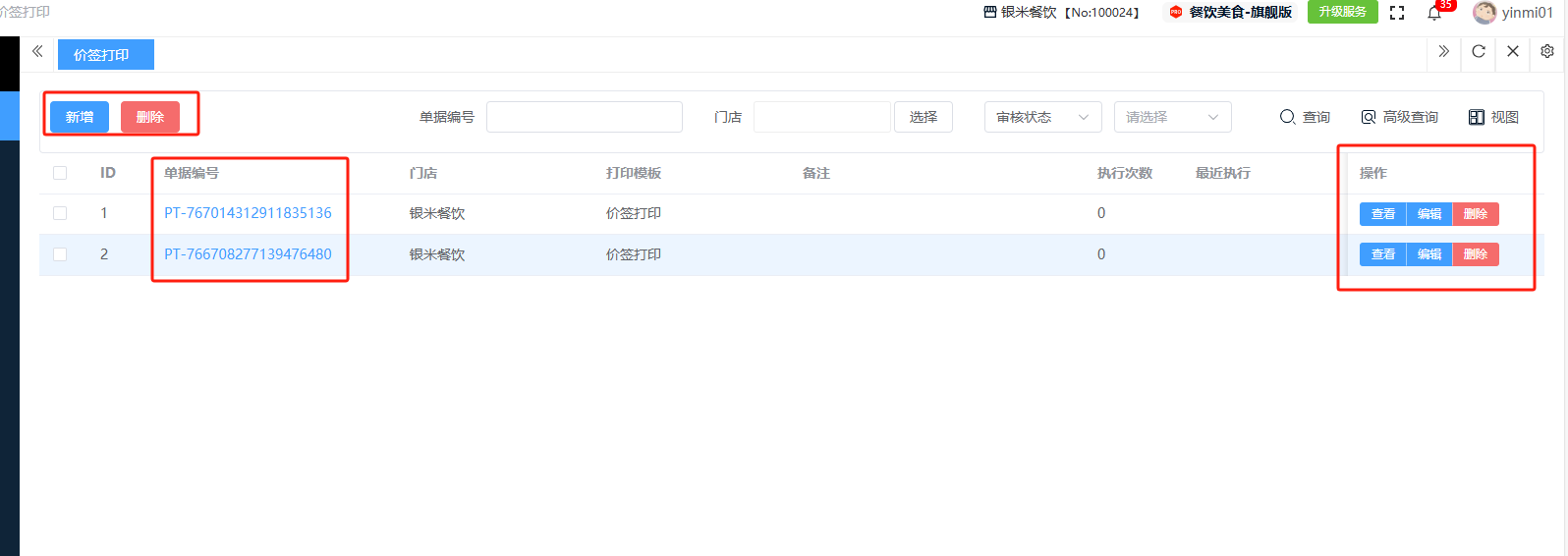Close tab using the X icon
Screen dimensions: 1568x556
tap(1513, 51)
